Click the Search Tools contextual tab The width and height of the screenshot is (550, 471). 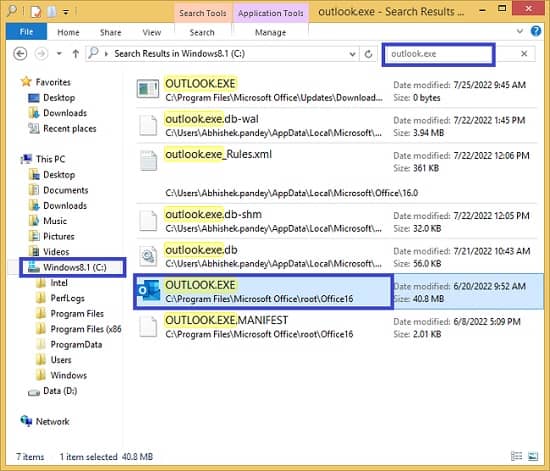click(203, 13)
